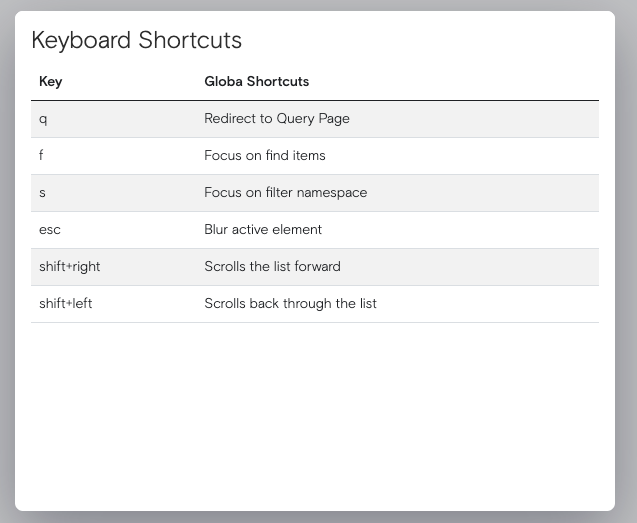Select the 'q' key cell
Screen dimensions: 637x523
43,119
